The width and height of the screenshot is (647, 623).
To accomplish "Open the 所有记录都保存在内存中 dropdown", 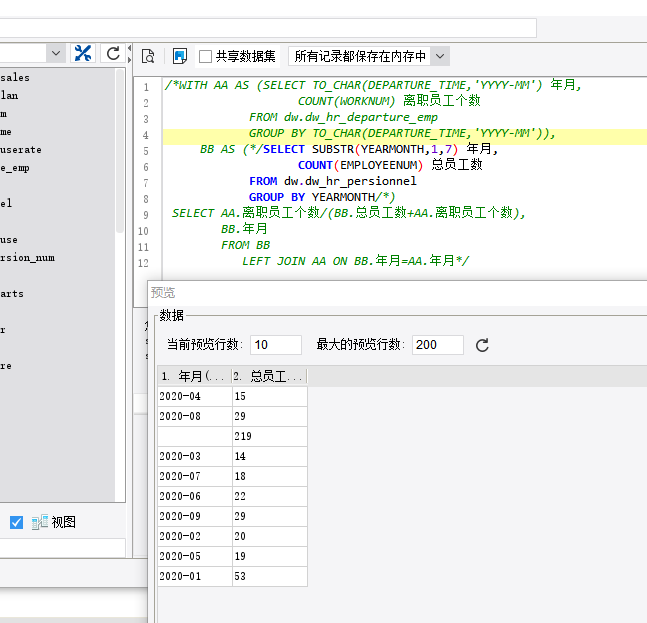I will (440, 57).
